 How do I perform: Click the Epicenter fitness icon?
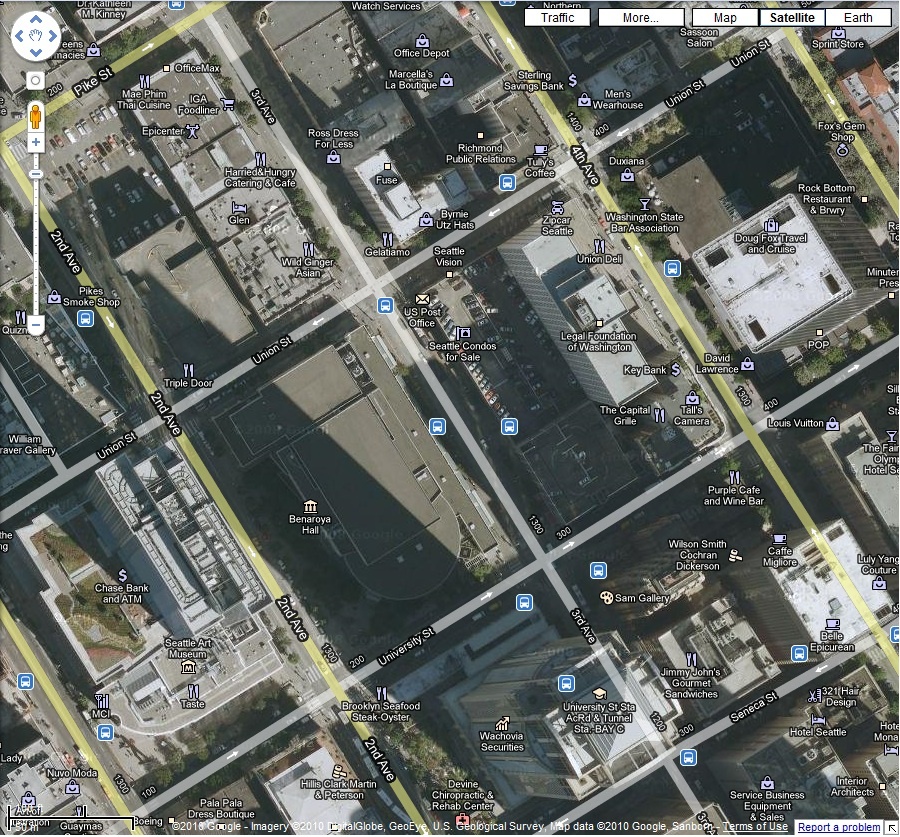[x=192, y=131]
